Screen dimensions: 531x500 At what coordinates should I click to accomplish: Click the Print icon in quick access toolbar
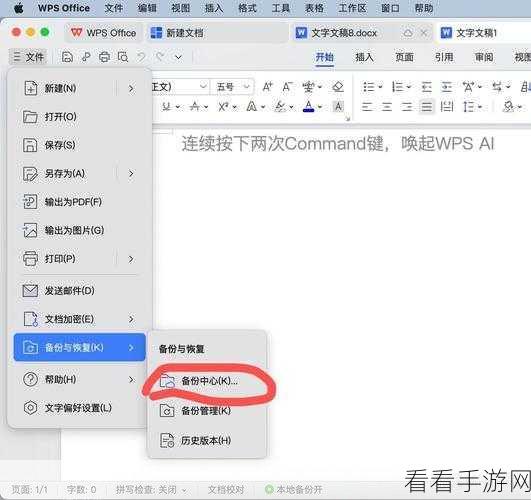tap(104, 57)
